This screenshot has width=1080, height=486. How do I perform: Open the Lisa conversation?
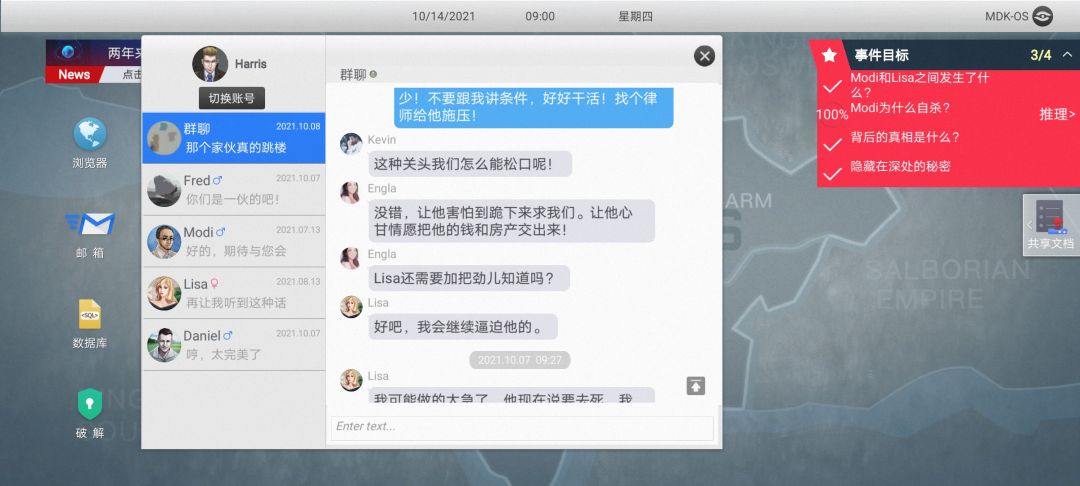tap(233, 293)
